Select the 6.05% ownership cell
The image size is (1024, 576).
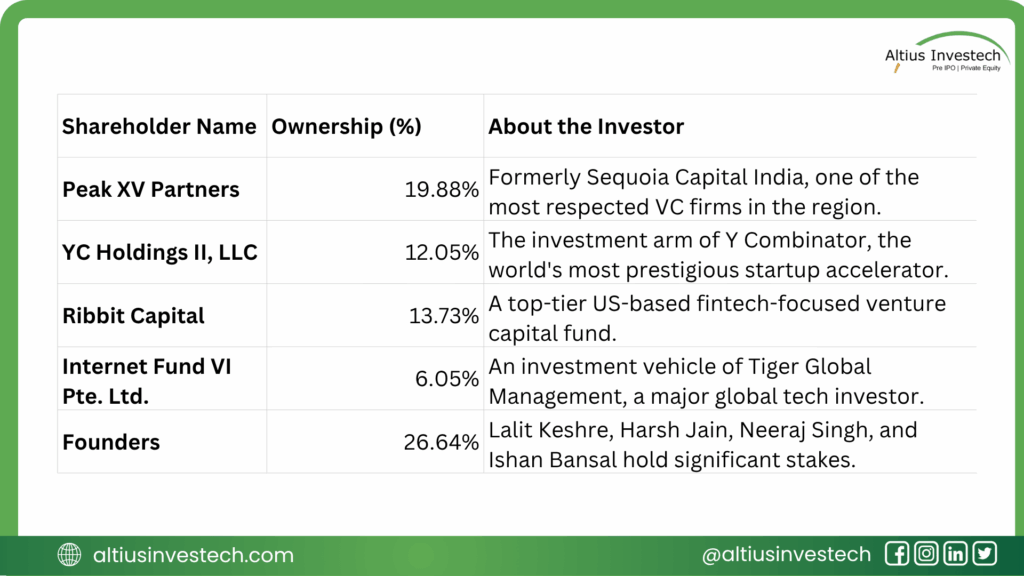pyautogui.click(x=448, y=380)
